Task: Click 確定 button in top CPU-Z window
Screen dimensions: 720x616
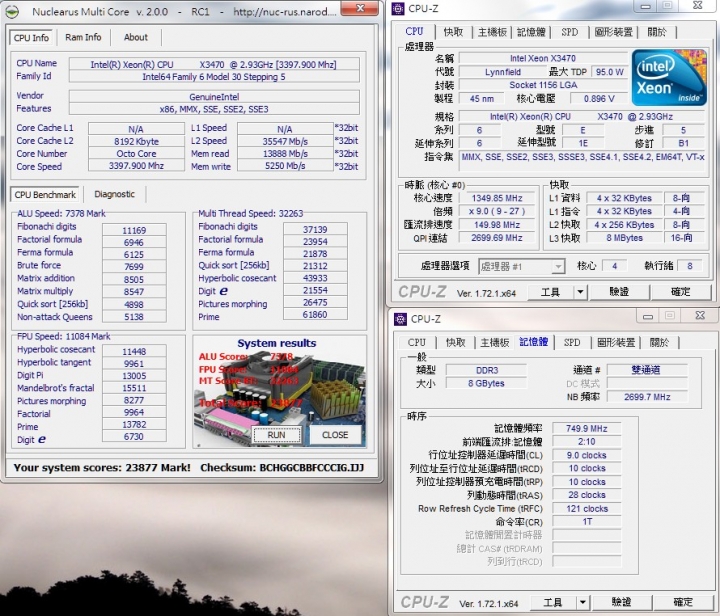Action: coord(681,292)
